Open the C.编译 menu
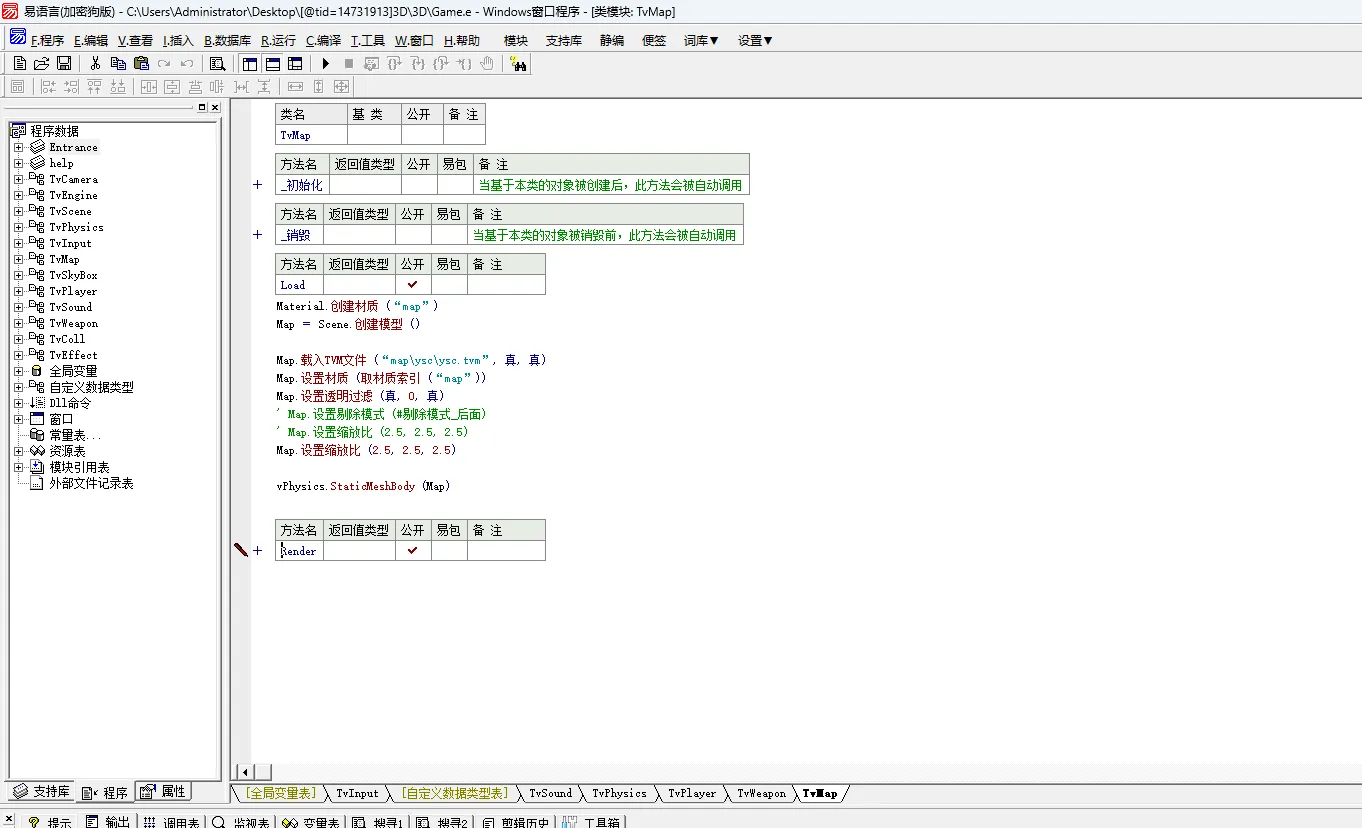This screenshot has width=1362, height=828. [323, 41]
